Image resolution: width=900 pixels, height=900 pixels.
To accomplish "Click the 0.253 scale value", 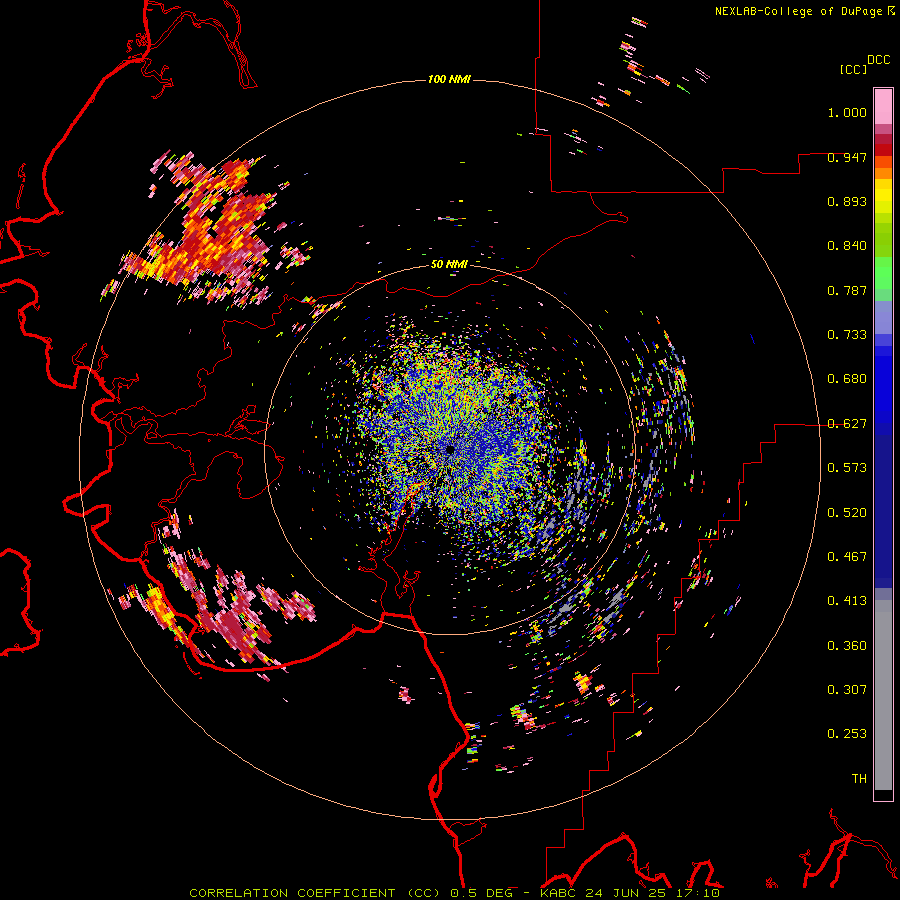I will click(x=847, y=734).
